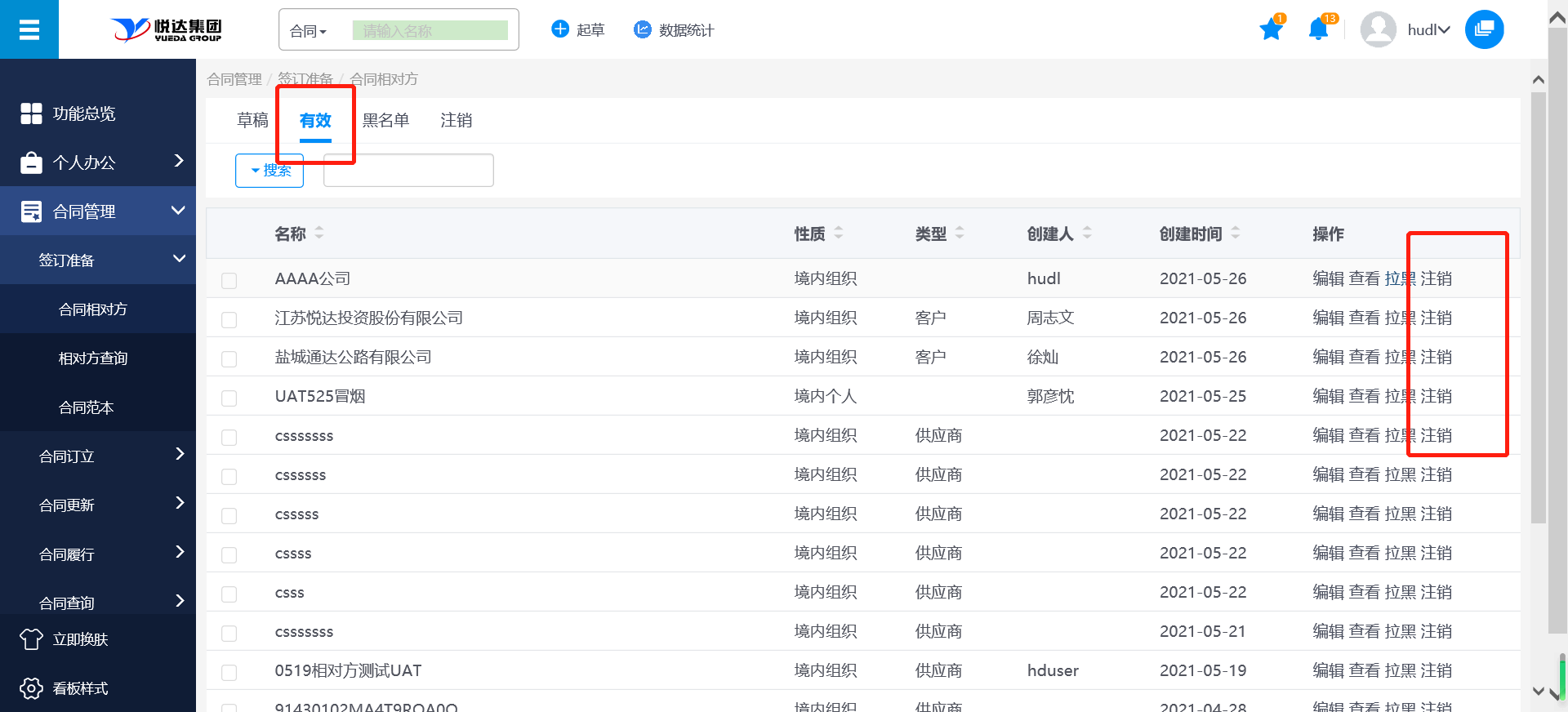Check the UAT525冒烟 row checkbox
1568x712 pixels.
(229, 398)
